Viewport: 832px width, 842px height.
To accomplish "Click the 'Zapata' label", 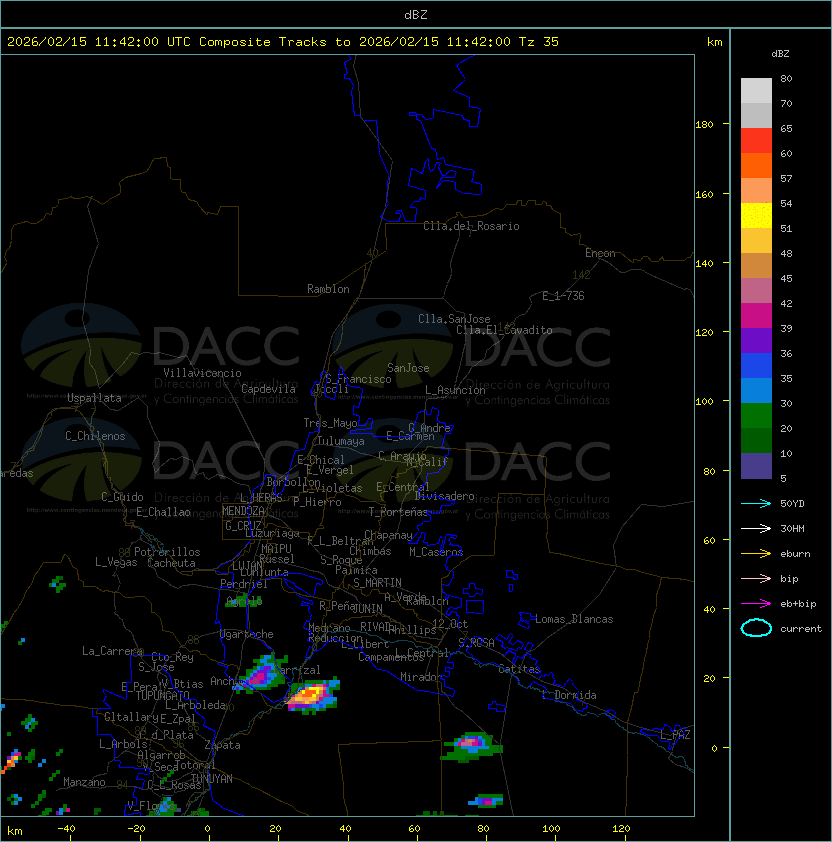I will [x=222, y=745].
